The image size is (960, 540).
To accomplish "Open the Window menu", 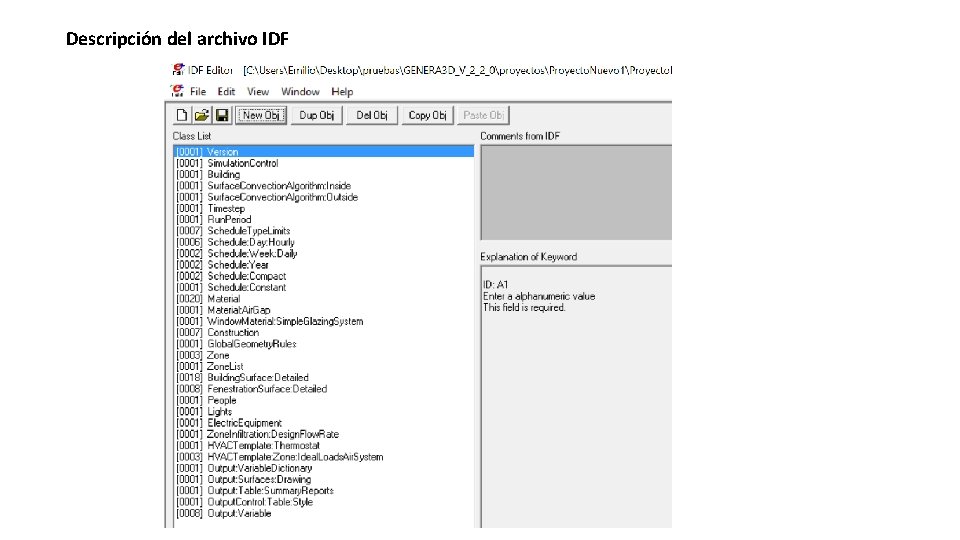I will click(x=300, y=91).
